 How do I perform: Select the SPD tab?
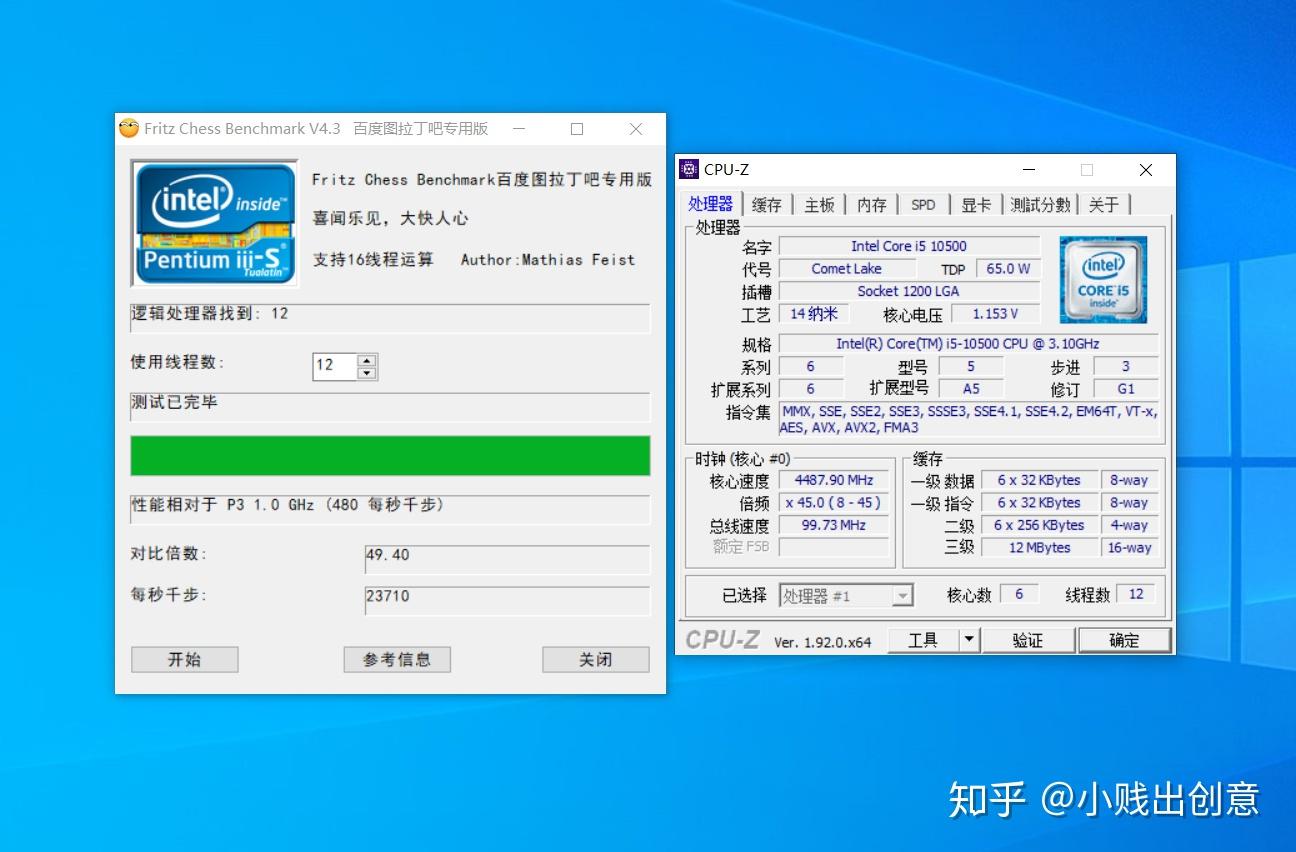[x=924, y=205]
